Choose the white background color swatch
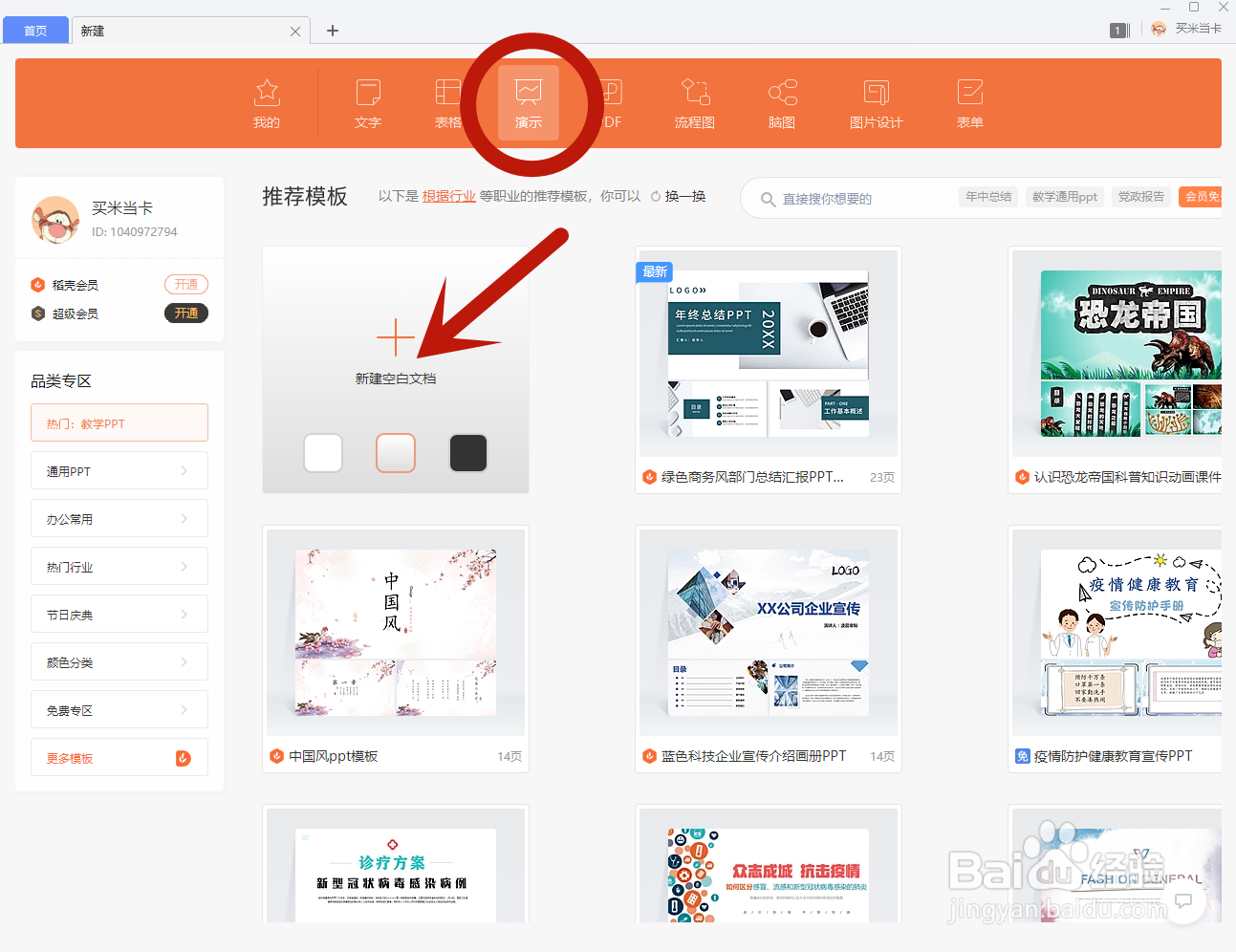Image resolution: width=1236 pixels, height=952 pixels. click(x=323, y=453)
